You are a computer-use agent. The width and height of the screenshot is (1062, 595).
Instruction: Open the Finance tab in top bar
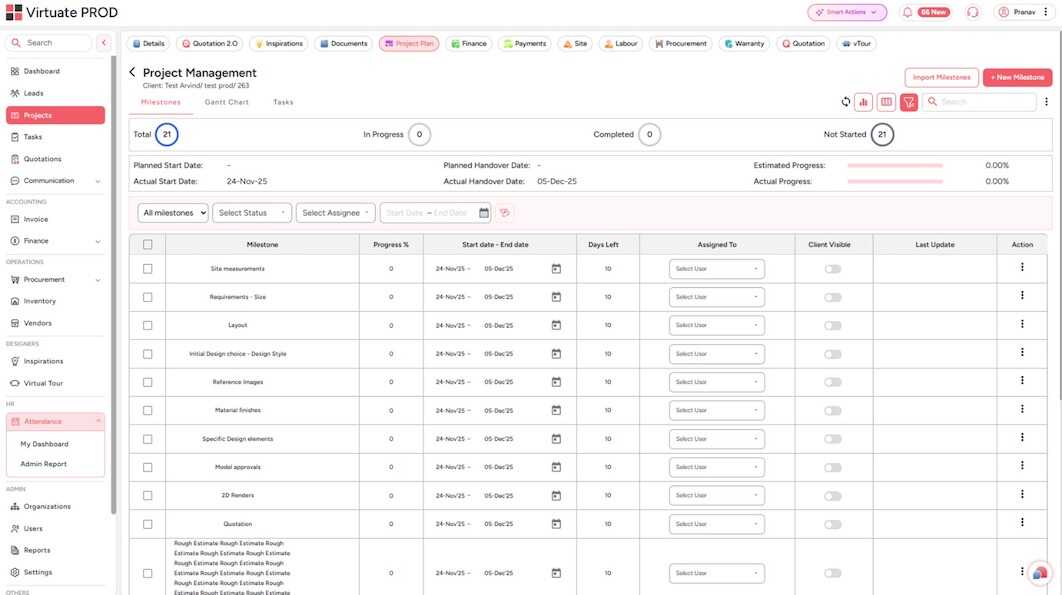pos(470,44)
